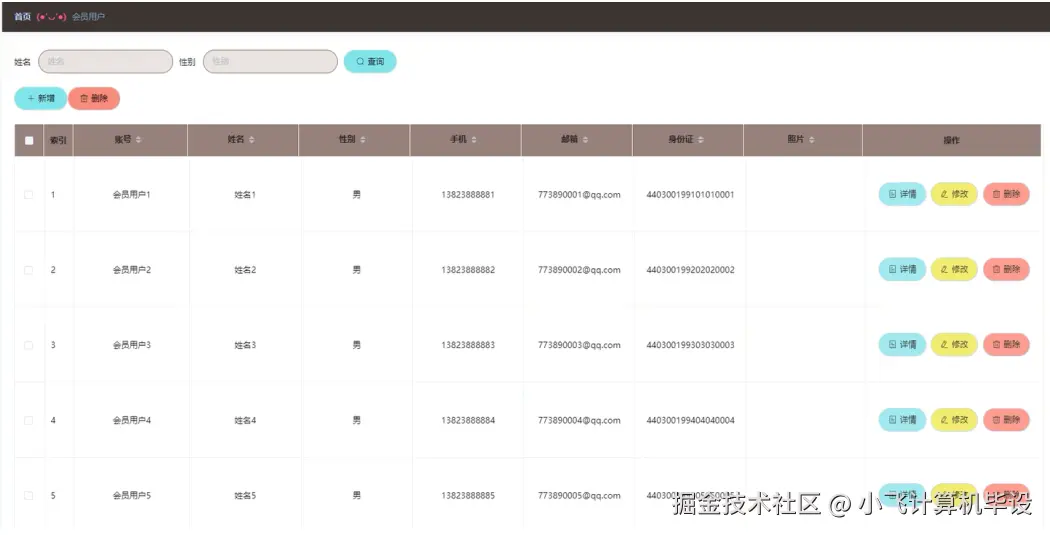Click the 操作 column header
This screenshot has width=1050, height=535.
[952, 141]
